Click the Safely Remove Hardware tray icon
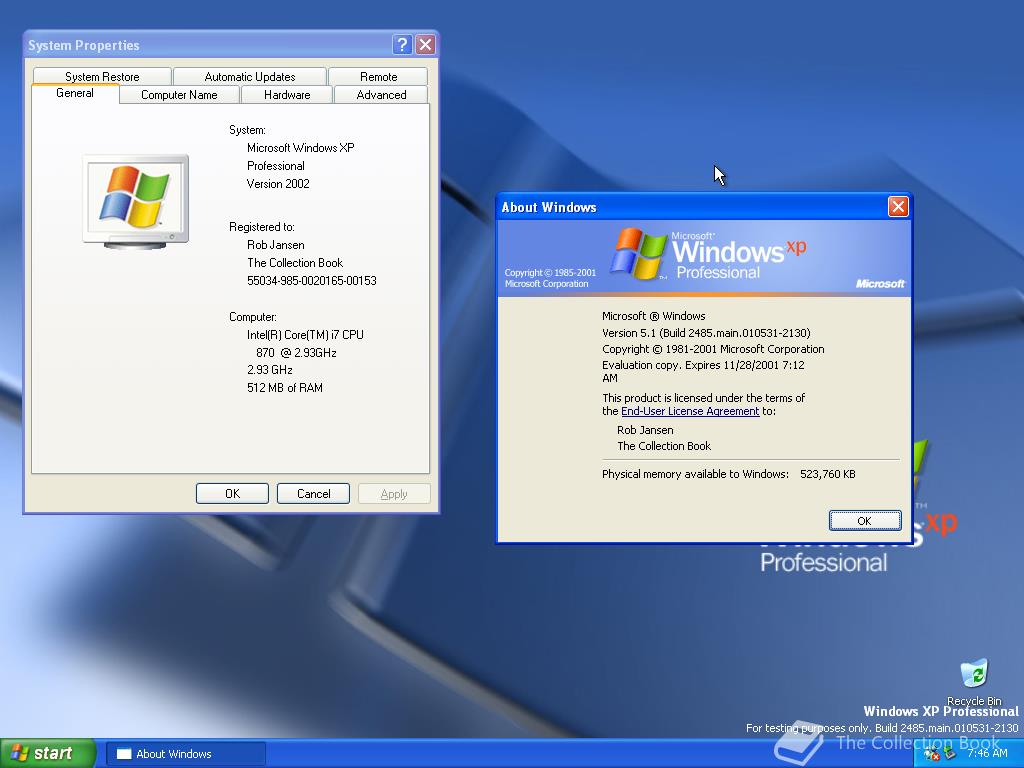This screenshot has width=1024, height=768. click(950, 754)
